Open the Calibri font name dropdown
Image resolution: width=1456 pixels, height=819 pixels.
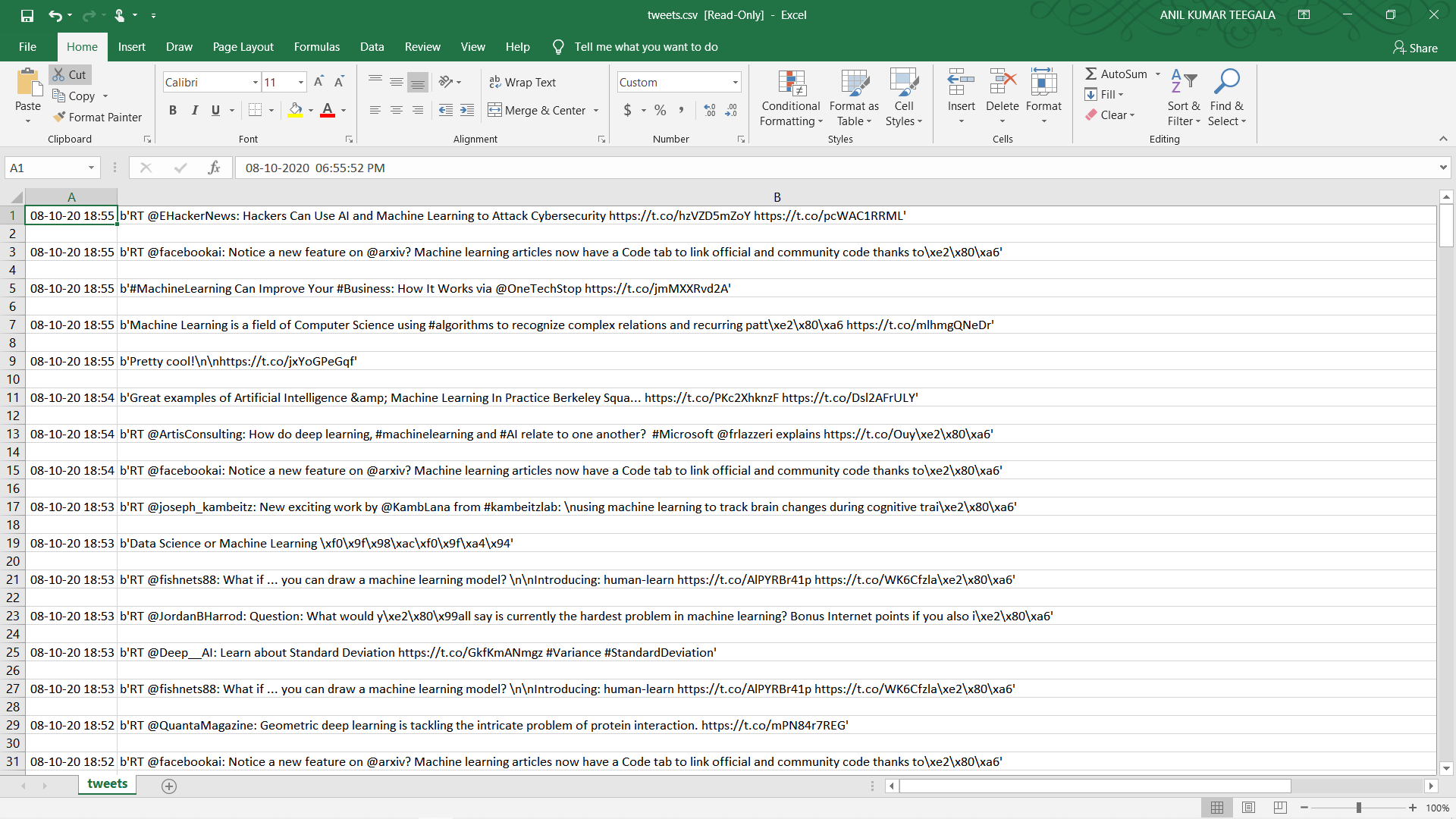coord(256,82)
